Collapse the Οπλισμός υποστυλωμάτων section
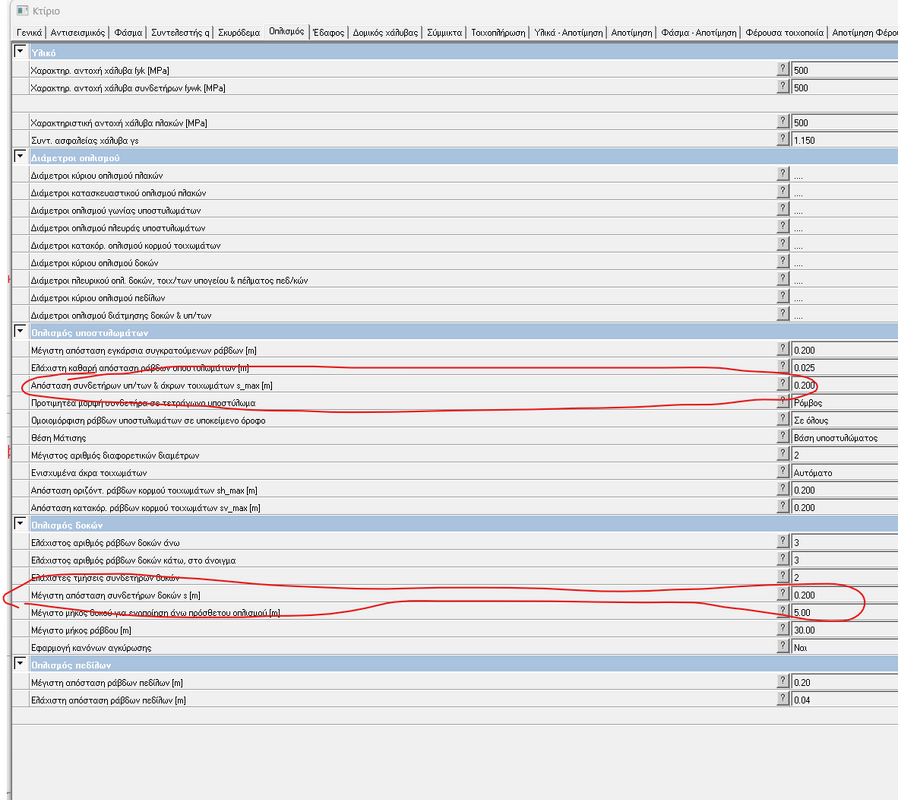The height and width of the screenshot is (800, 898). click(20, 331)
